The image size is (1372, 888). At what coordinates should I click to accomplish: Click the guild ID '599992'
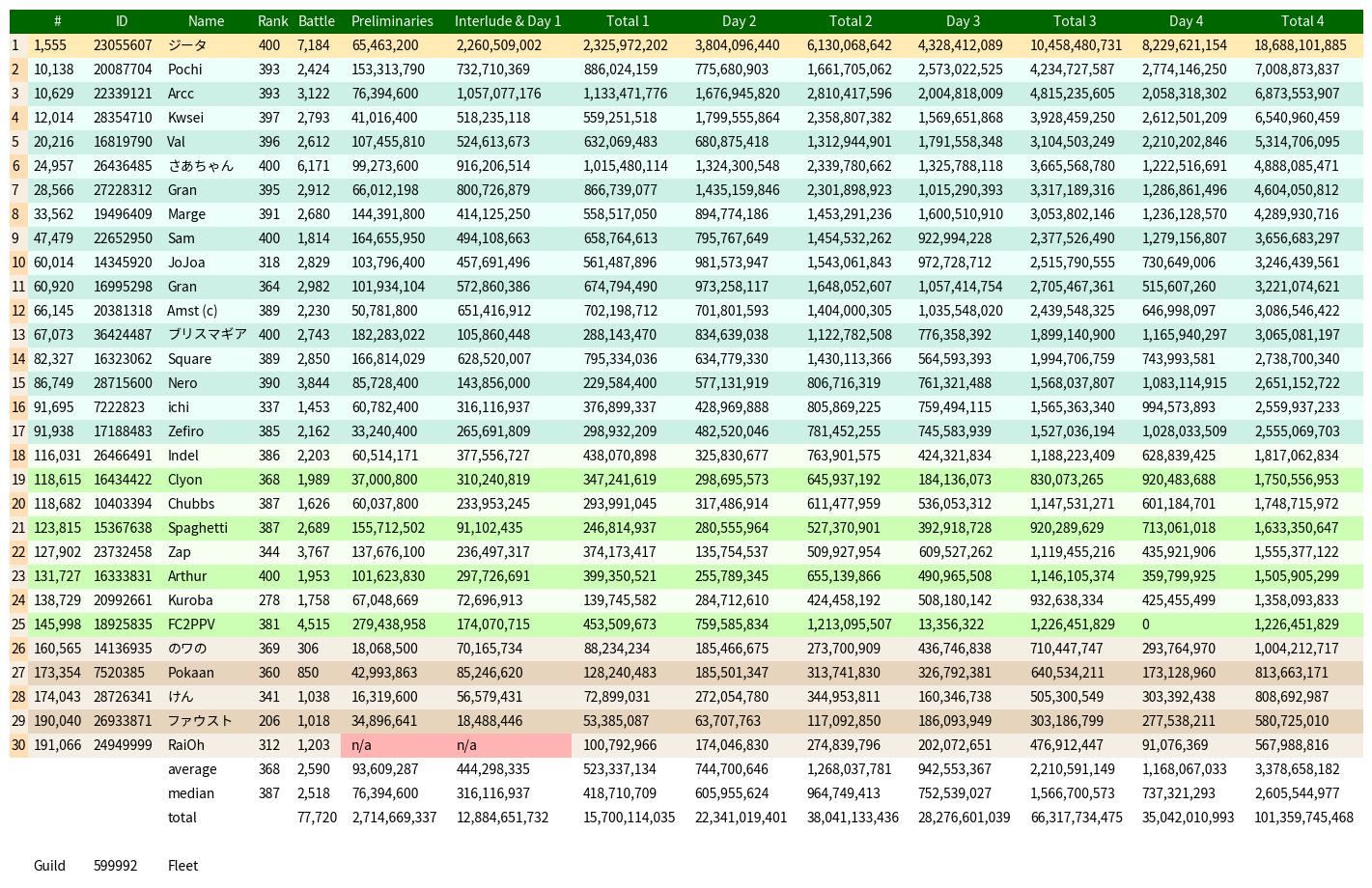pos(116,866)
